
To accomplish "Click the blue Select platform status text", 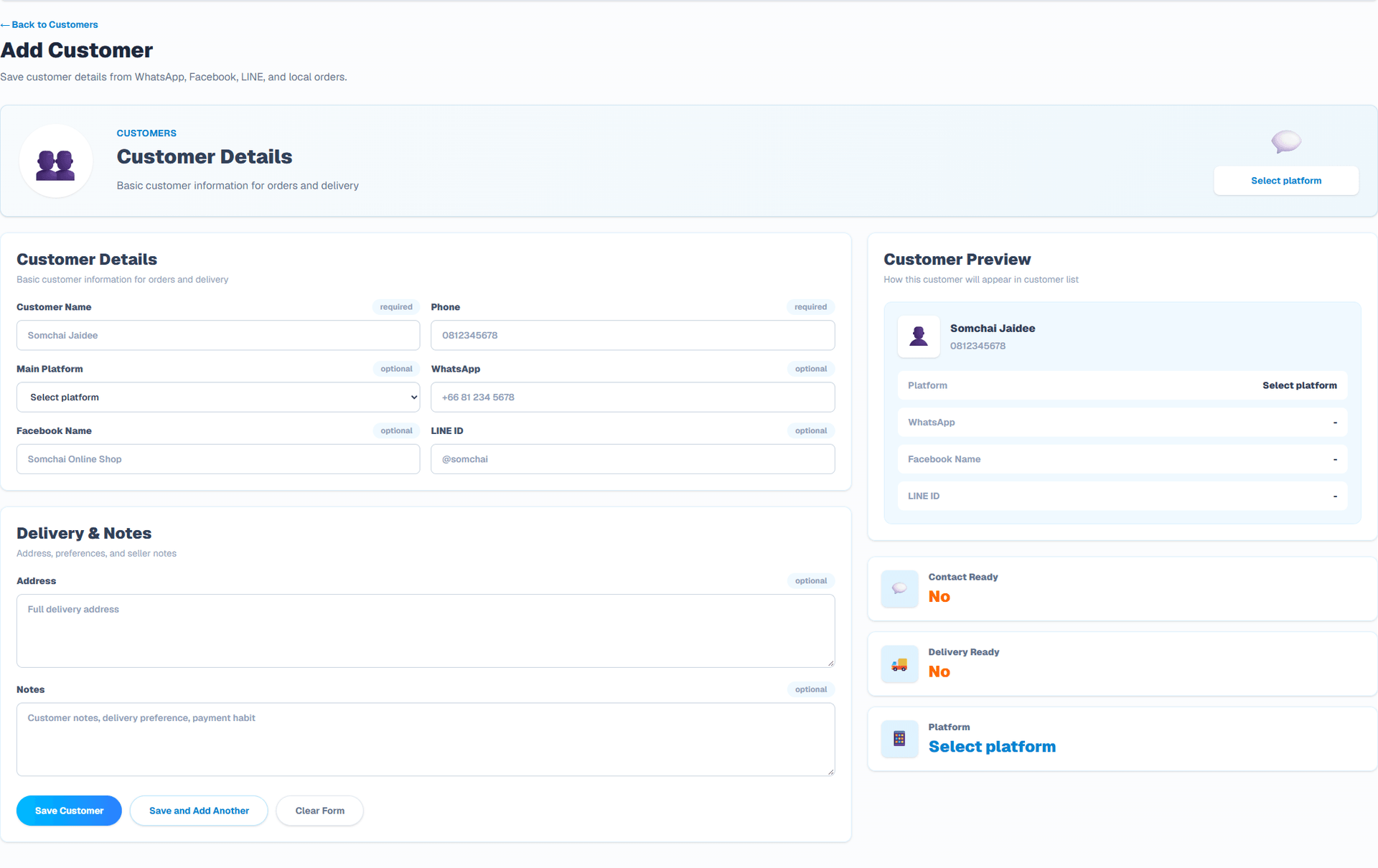I will click(992, 747).
